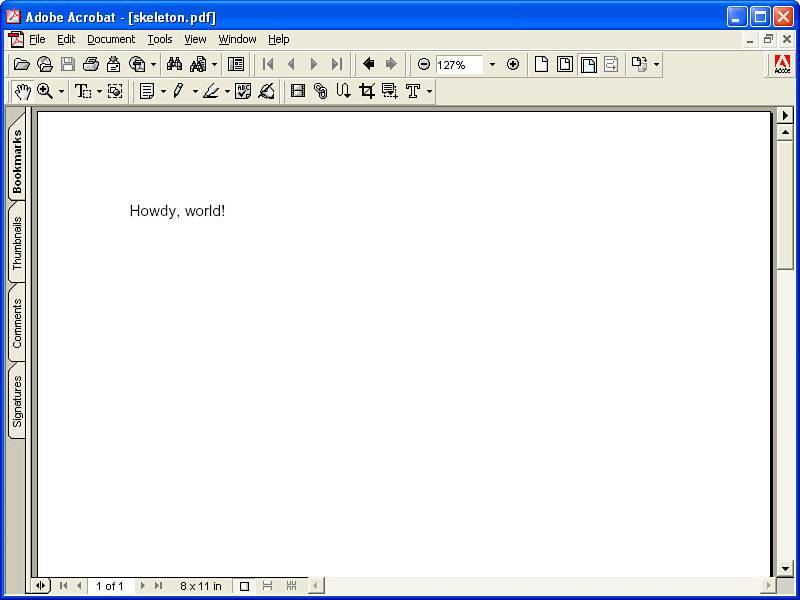Toggle the Show/Hide Navigation Pane icon
The image size is (800, 600).
(x=236, y=64)
